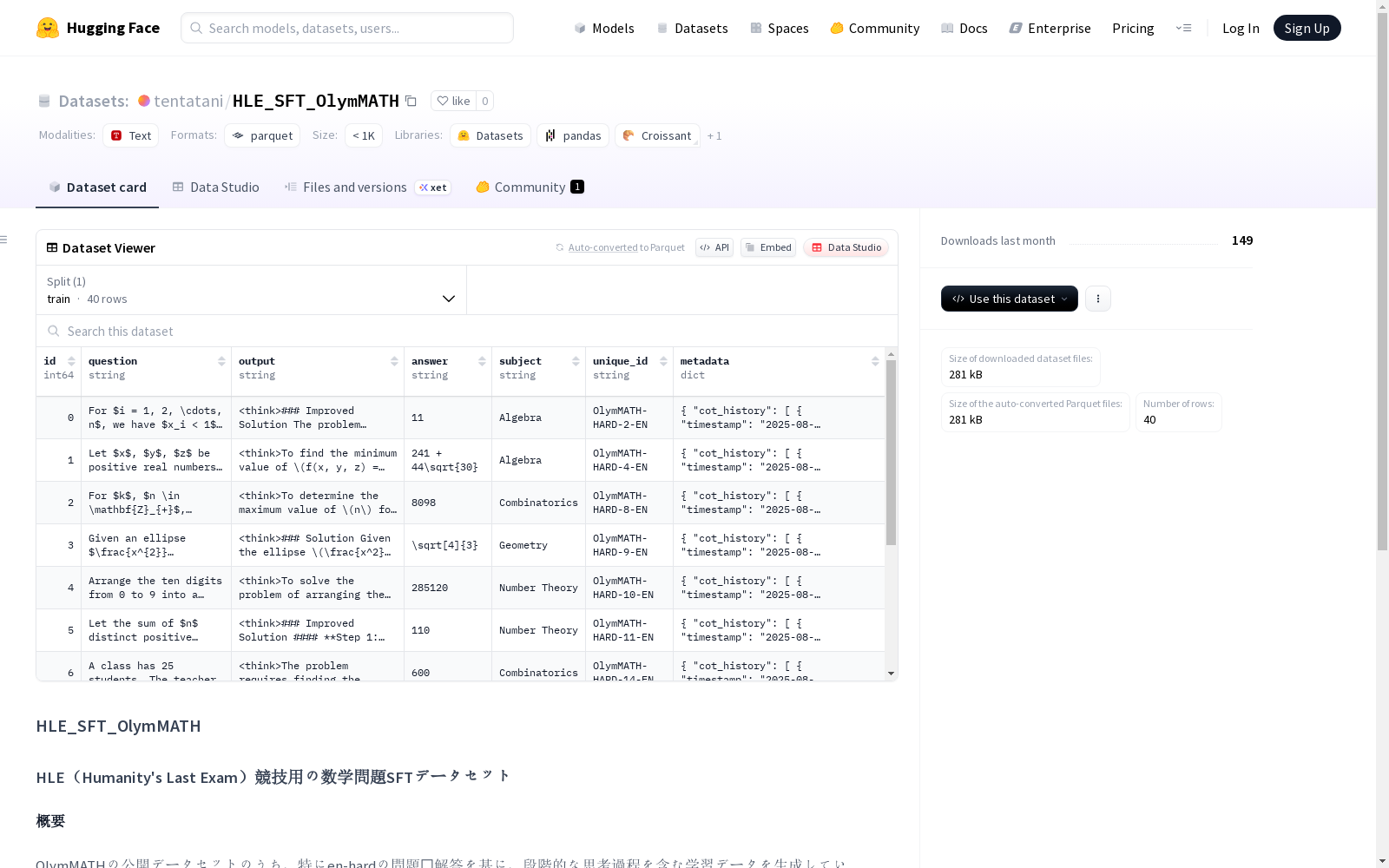1389x868 pixels.
Task: Click Log In
Action: (x=1241, y=28)
